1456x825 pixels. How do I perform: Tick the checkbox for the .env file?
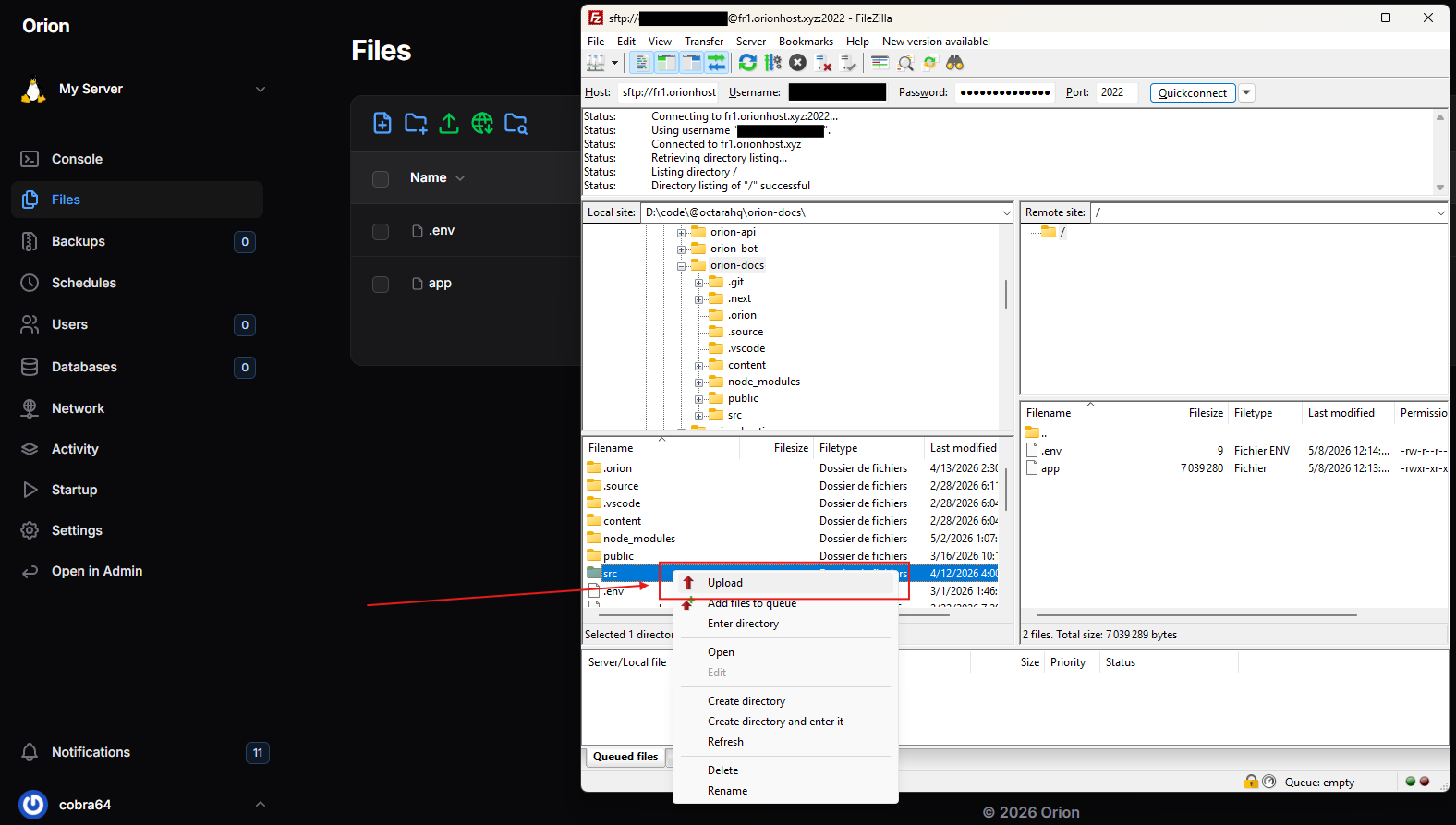(381, 231)
